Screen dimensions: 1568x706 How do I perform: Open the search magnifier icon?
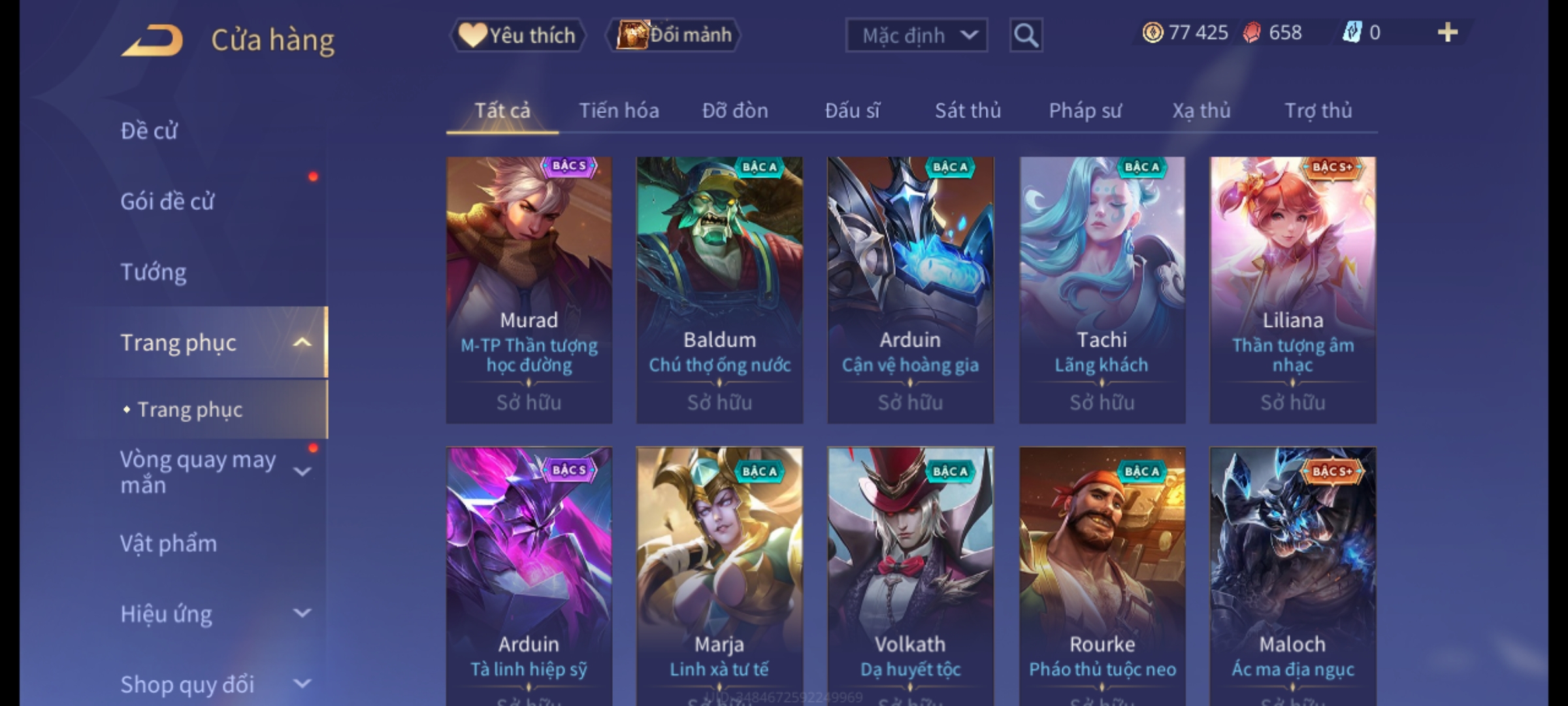pos(1026,35)
